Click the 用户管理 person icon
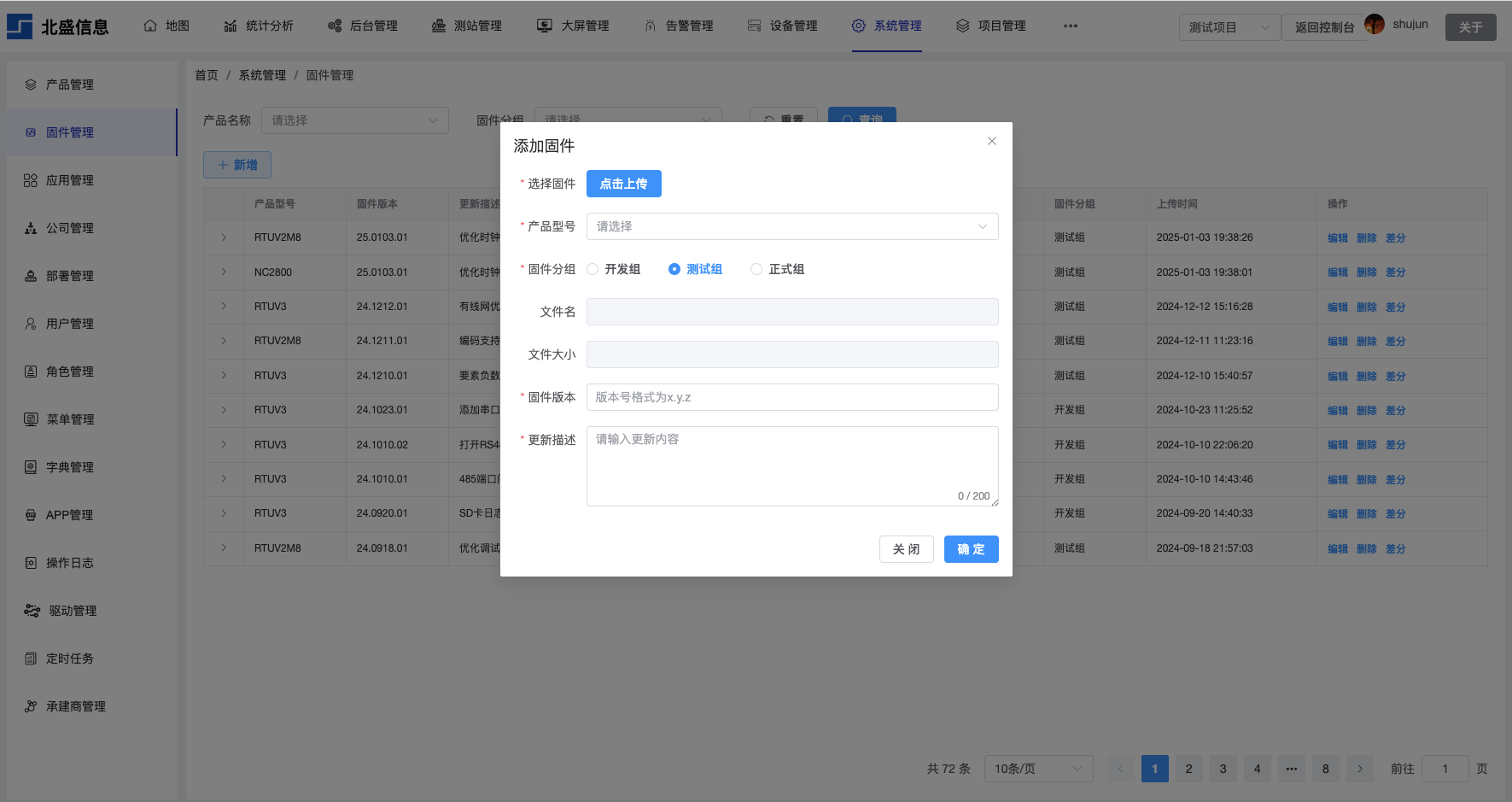This screenshot has width=1512, height=802. [31, 324]
